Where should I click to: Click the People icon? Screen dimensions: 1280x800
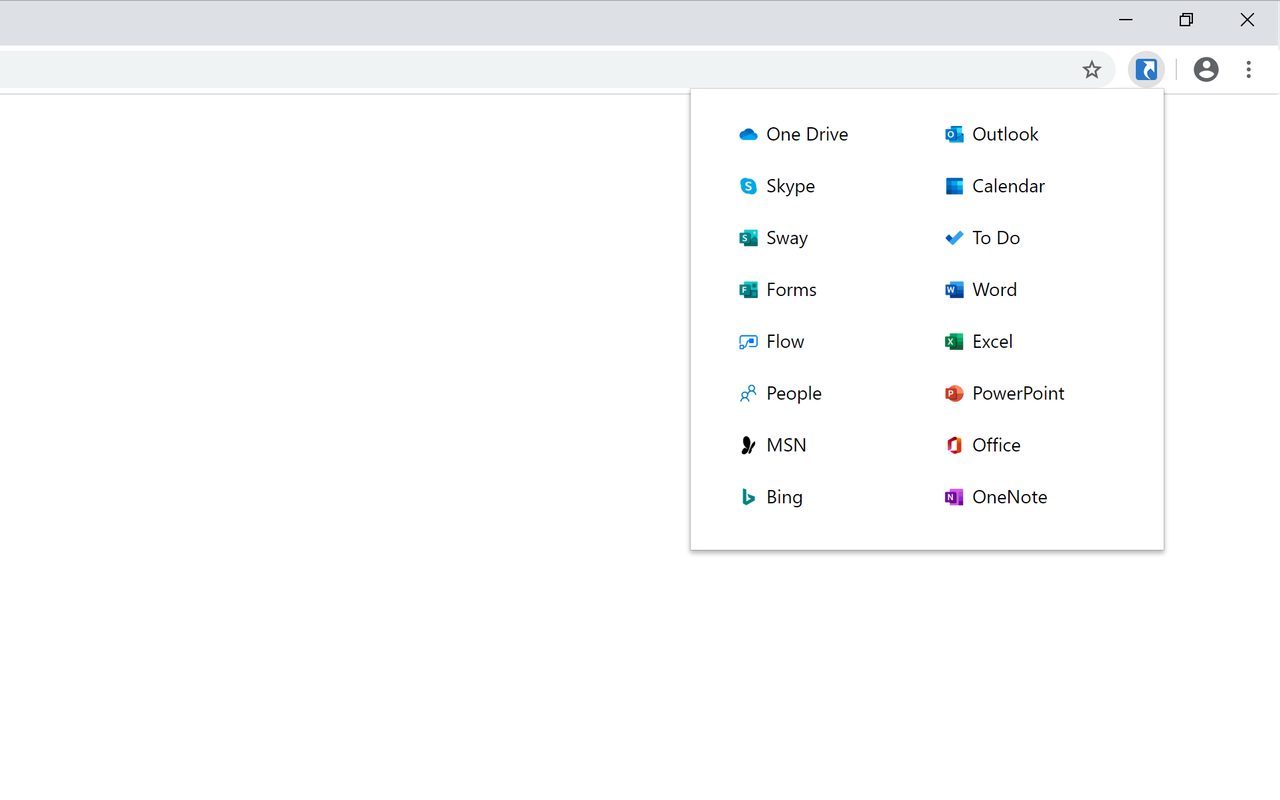[748, 394]
